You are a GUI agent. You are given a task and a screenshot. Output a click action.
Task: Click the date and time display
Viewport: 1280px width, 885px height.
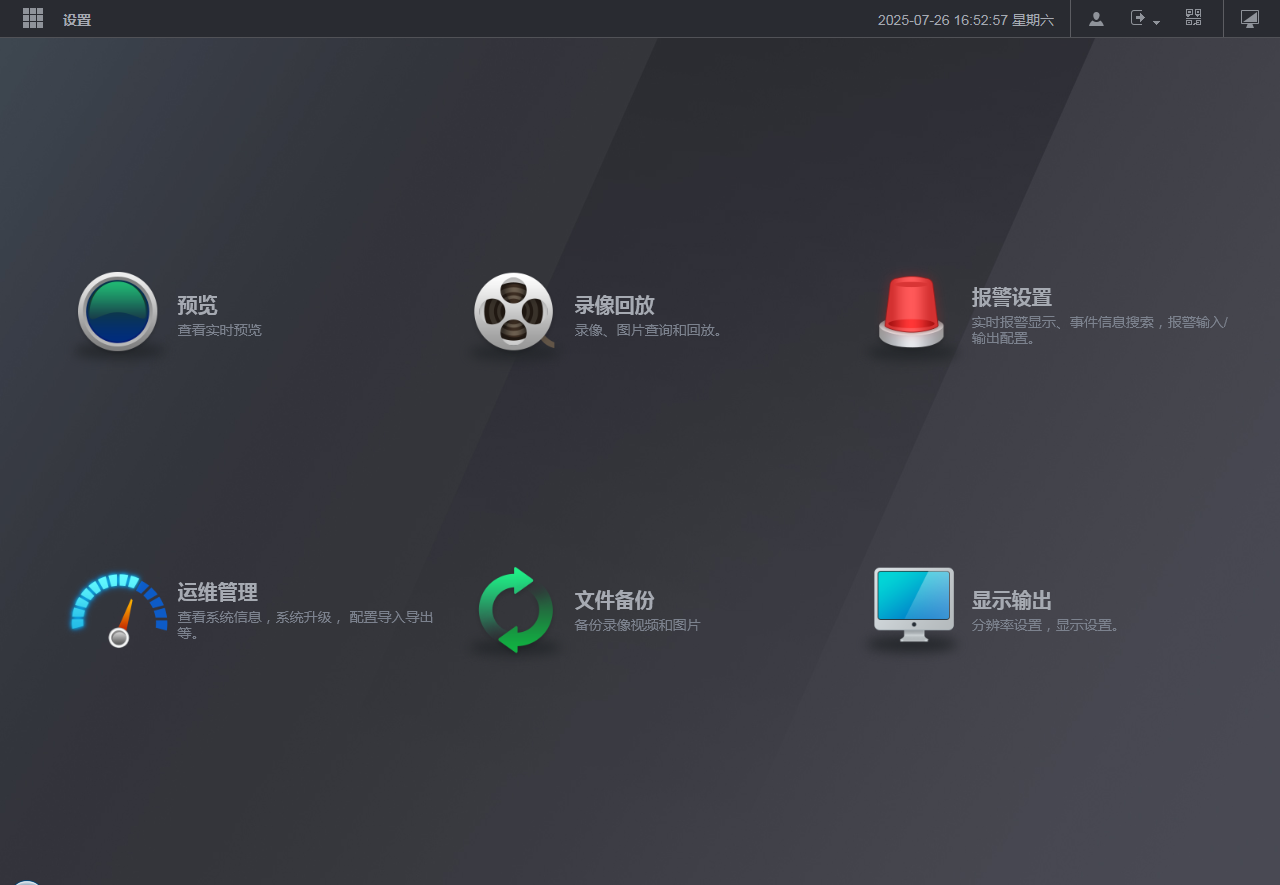coord(965,20)
